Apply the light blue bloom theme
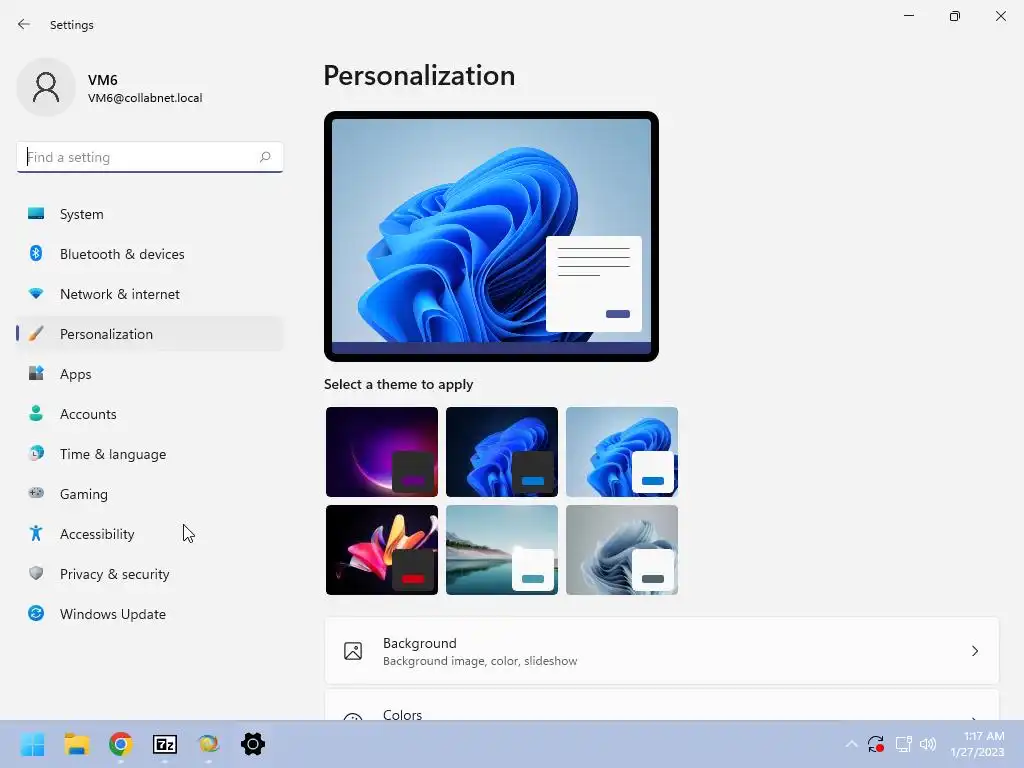 [622, 452]
